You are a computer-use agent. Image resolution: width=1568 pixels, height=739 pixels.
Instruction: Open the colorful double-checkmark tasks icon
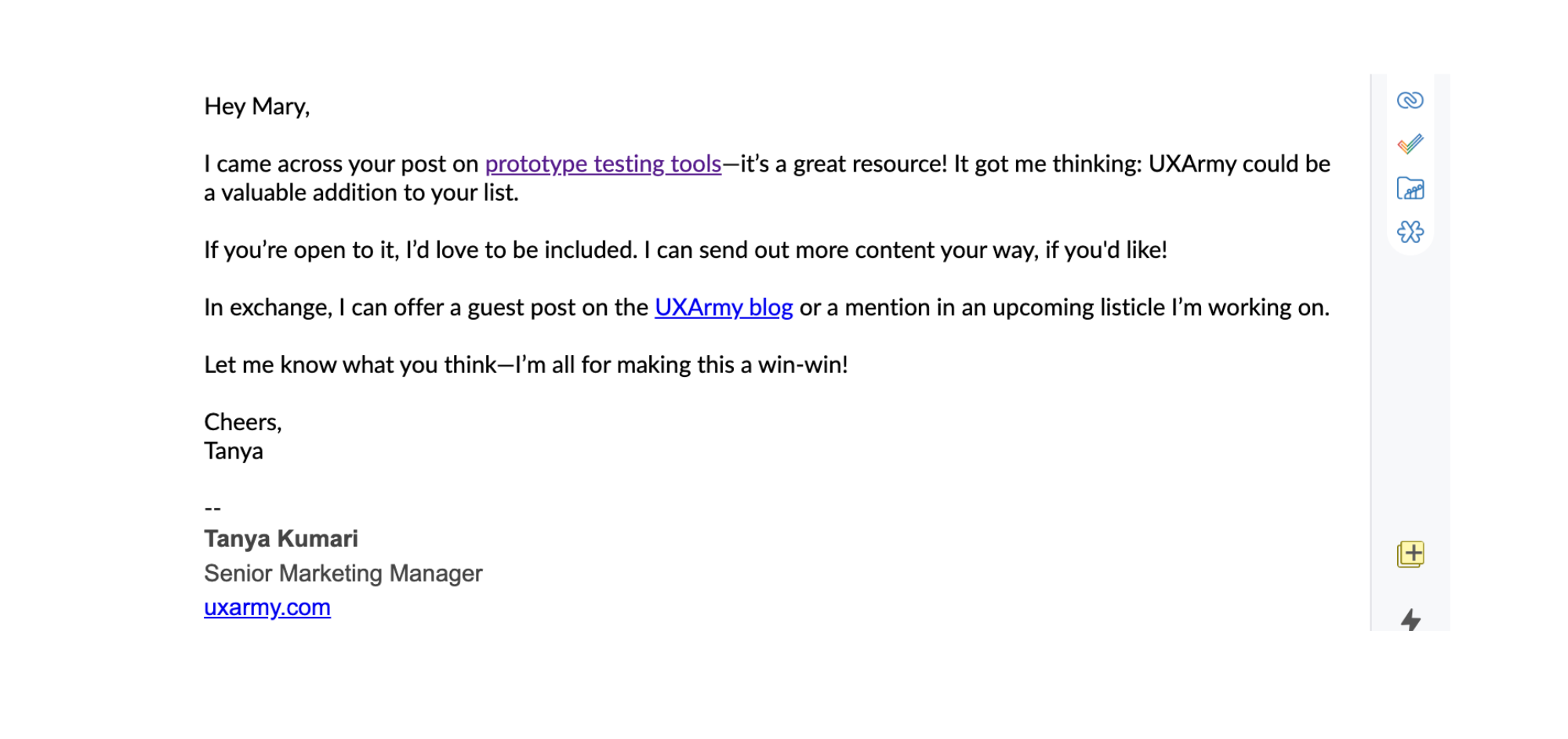pyautogui.click(x=1410, y=144)
